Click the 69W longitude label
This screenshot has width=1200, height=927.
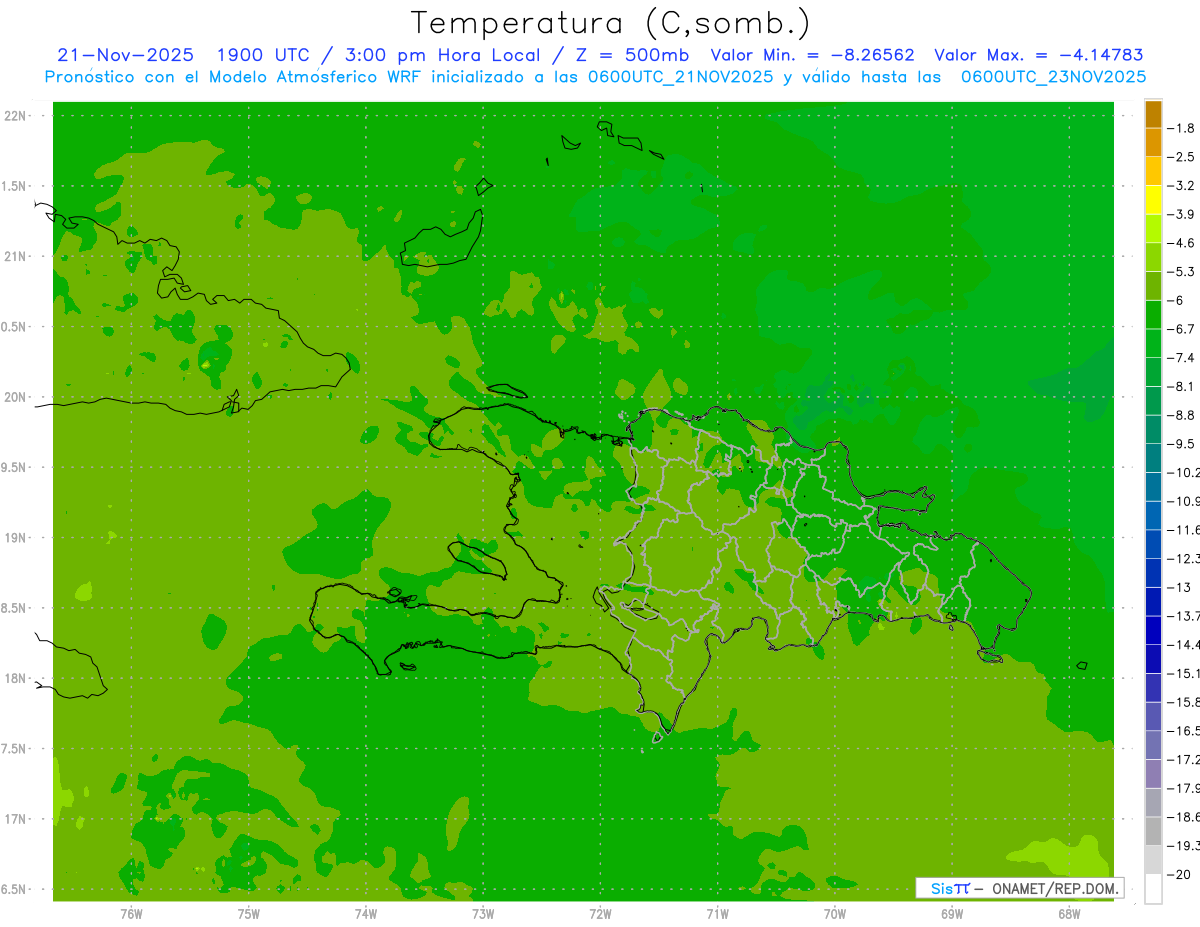(x=952, y=914)
